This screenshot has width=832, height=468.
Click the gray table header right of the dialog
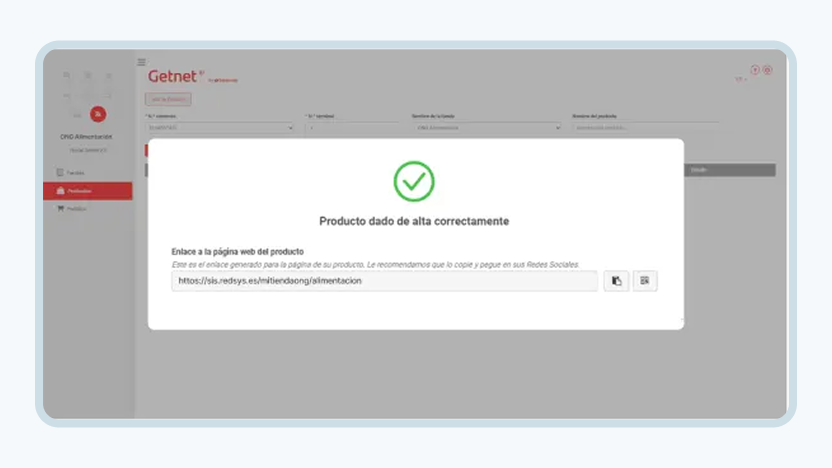pyautogui.click(x=730, y=170)
